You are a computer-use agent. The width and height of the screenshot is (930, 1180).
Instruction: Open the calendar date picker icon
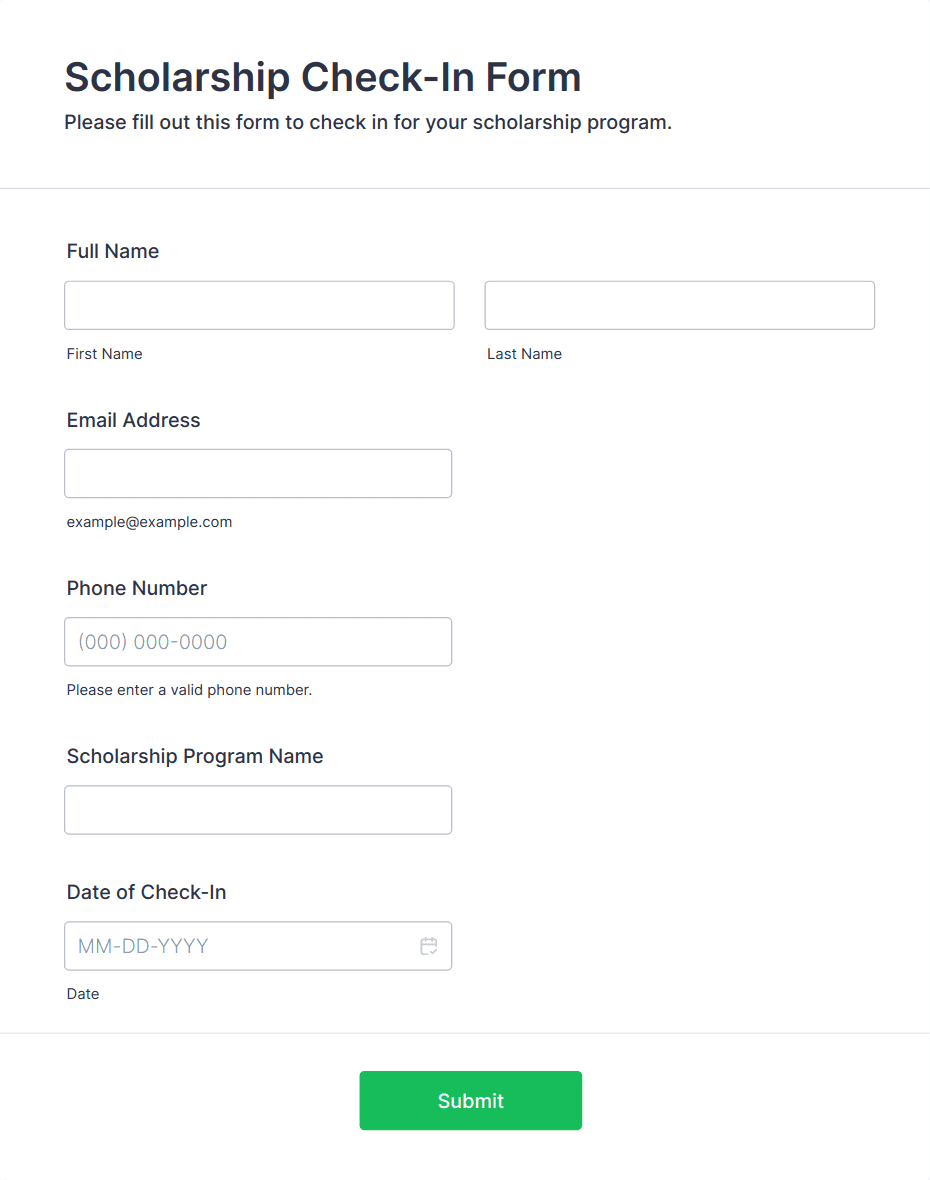tap(429, 946)
